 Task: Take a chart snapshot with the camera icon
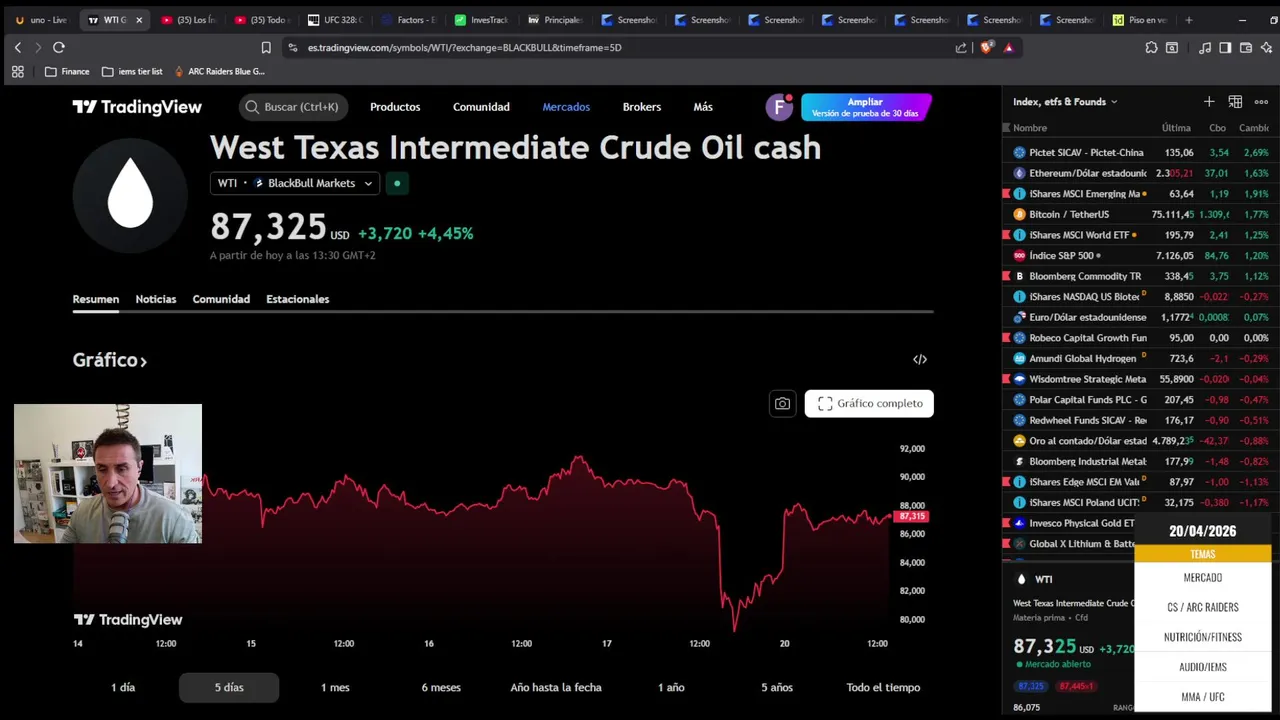[782, 403]
